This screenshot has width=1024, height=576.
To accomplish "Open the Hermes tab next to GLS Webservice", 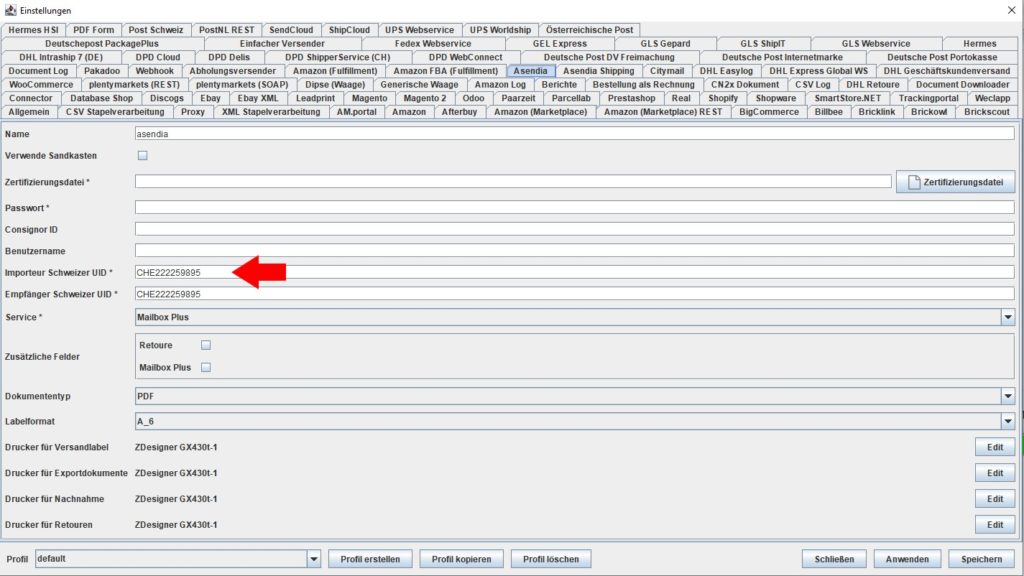I will 979,43.
